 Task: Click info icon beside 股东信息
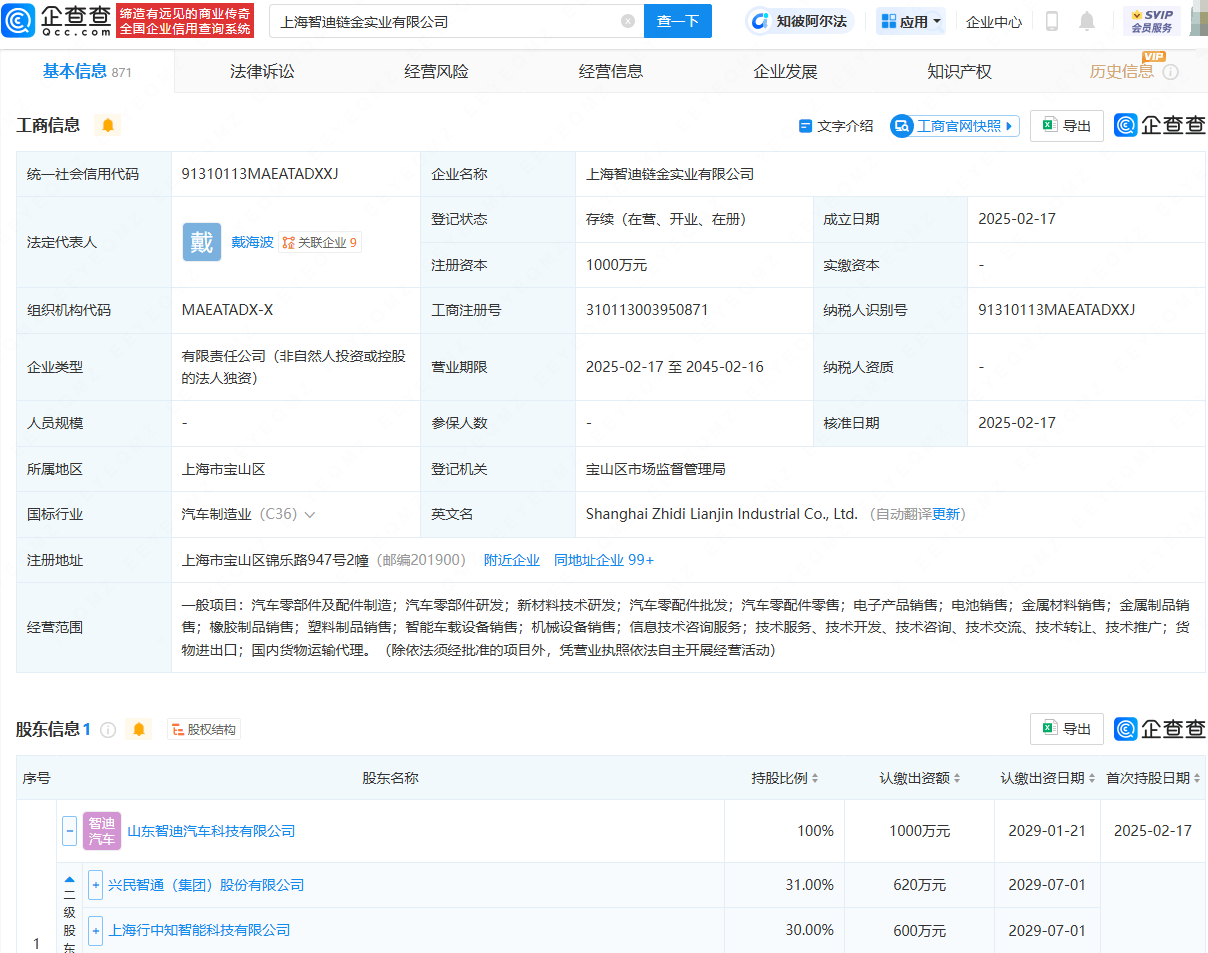108,730
